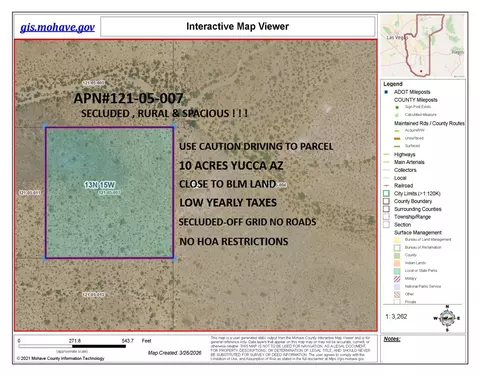This screenshot has width=480, height=376.
Task: Click the APN#121-05-007 heading text
Action: tap(128, 98)
